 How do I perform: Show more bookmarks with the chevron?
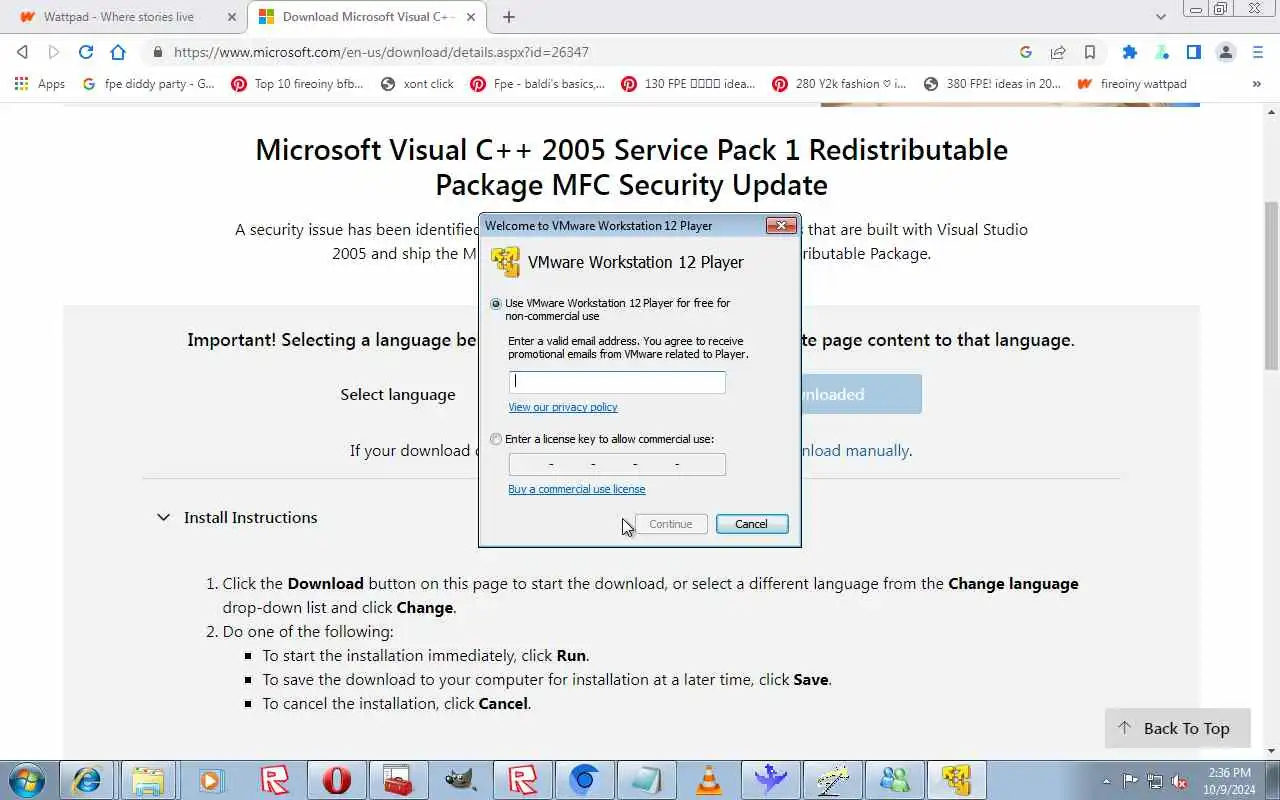click(1257, 84)
